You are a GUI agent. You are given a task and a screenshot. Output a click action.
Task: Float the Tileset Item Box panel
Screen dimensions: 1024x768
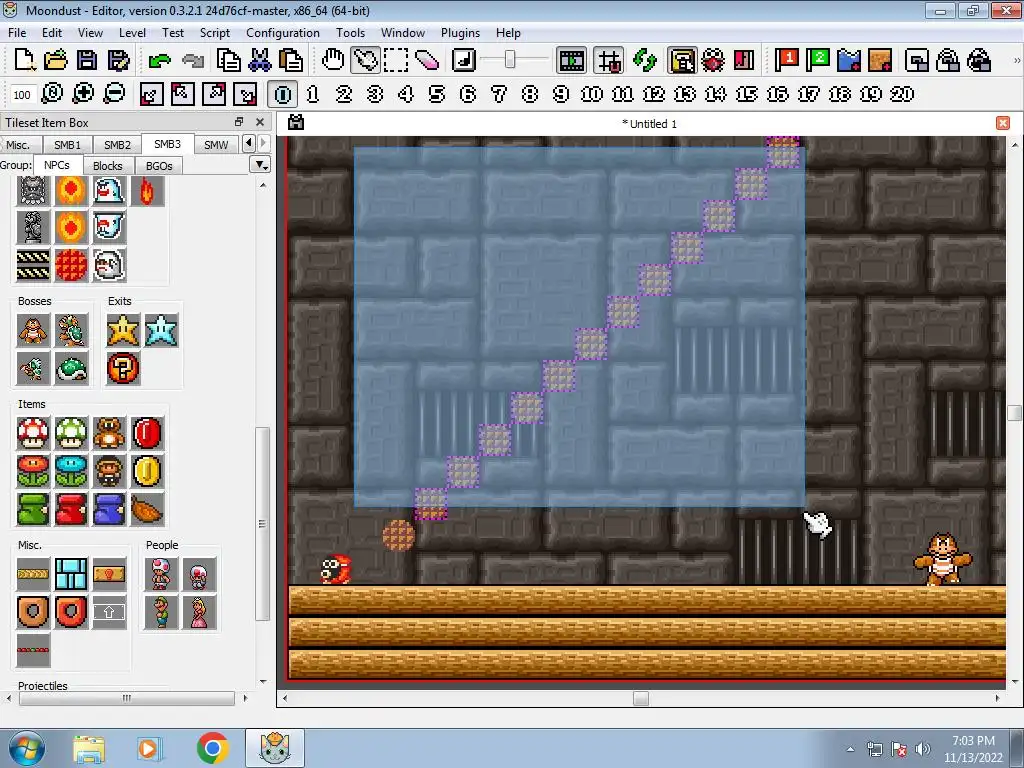(239, 122)
